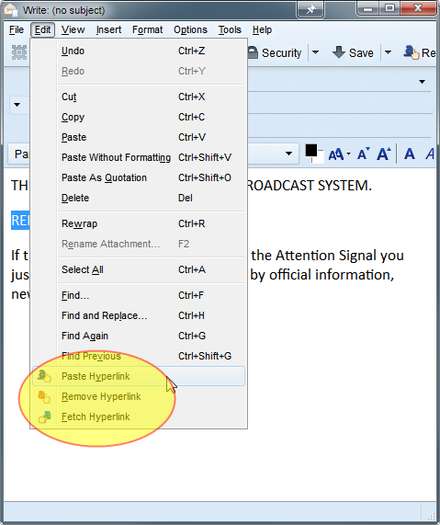Click the Remove Hyperlink icon
Screen dimensions: 440x525
tap(44, 397)
